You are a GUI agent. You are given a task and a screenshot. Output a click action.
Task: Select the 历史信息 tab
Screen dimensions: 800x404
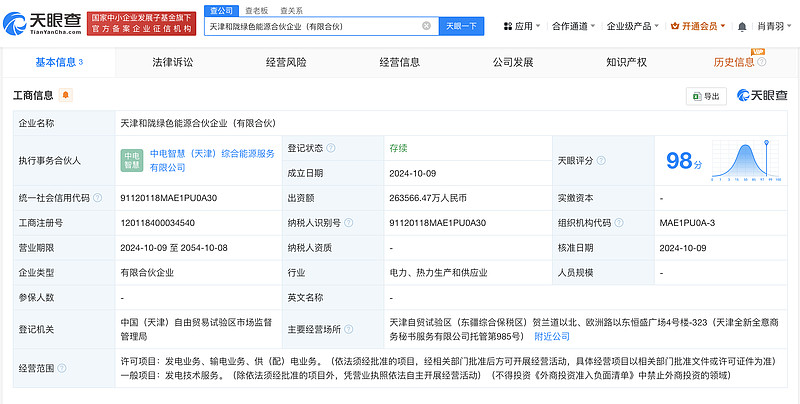(734, 62)
